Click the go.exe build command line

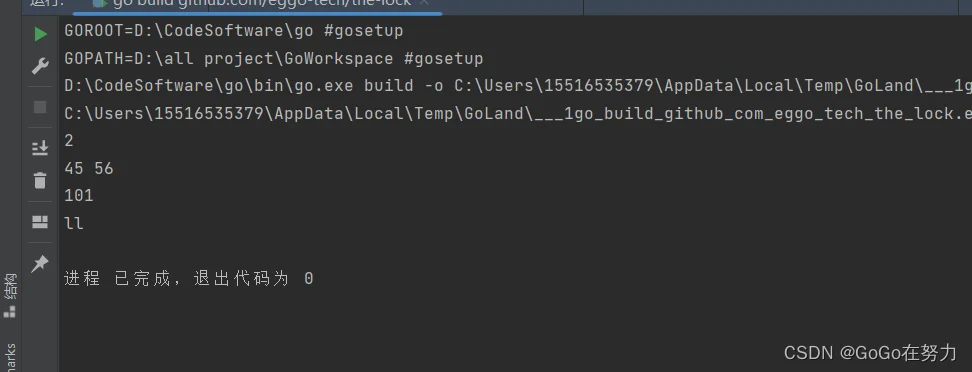pos(518,86)
